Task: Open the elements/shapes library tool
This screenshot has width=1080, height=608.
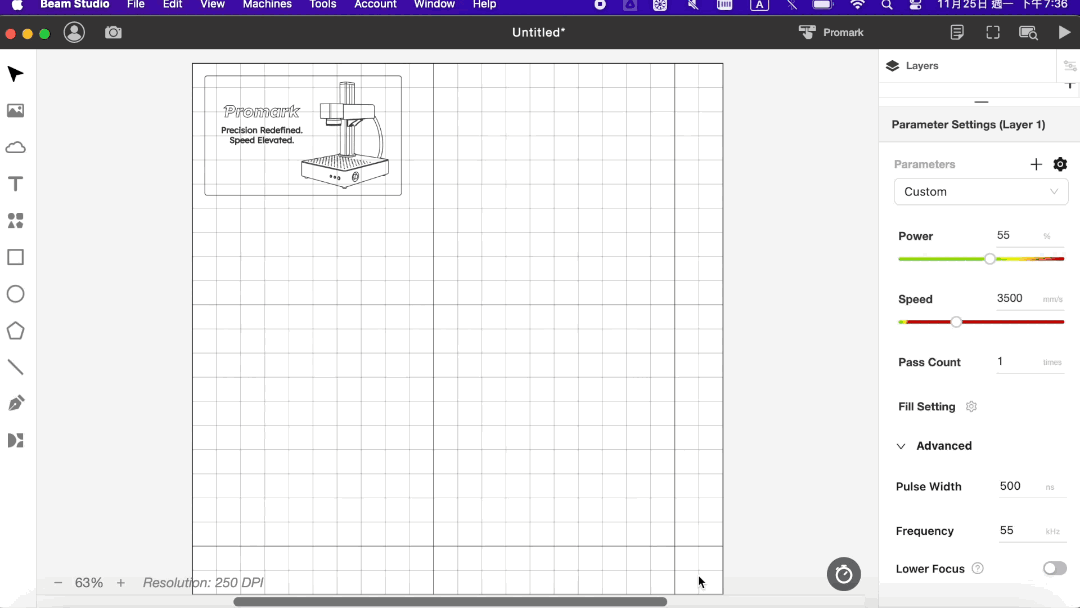Action: click(15, 220)
